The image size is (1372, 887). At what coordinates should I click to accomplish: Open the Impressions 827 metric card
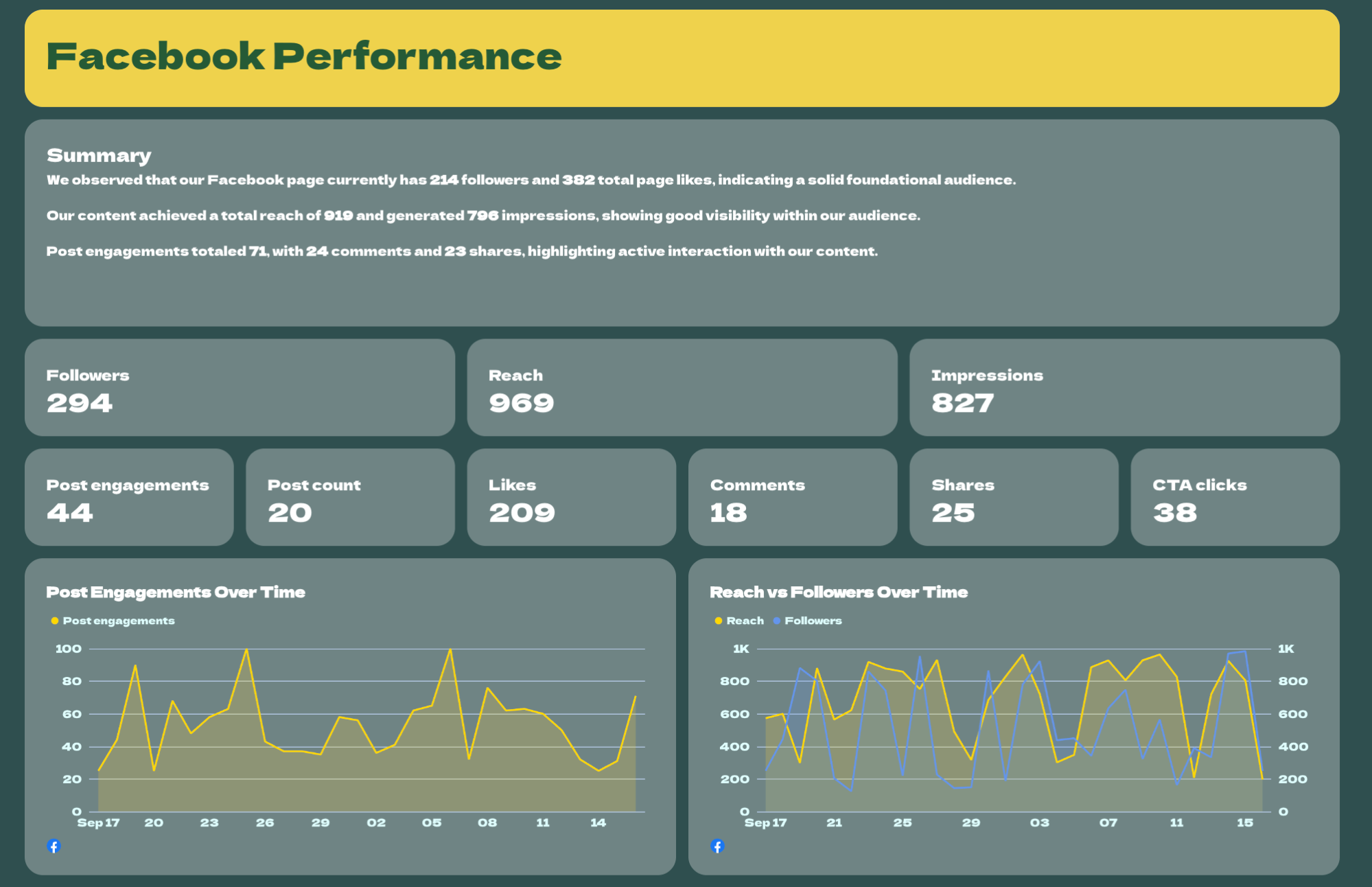1124,387
